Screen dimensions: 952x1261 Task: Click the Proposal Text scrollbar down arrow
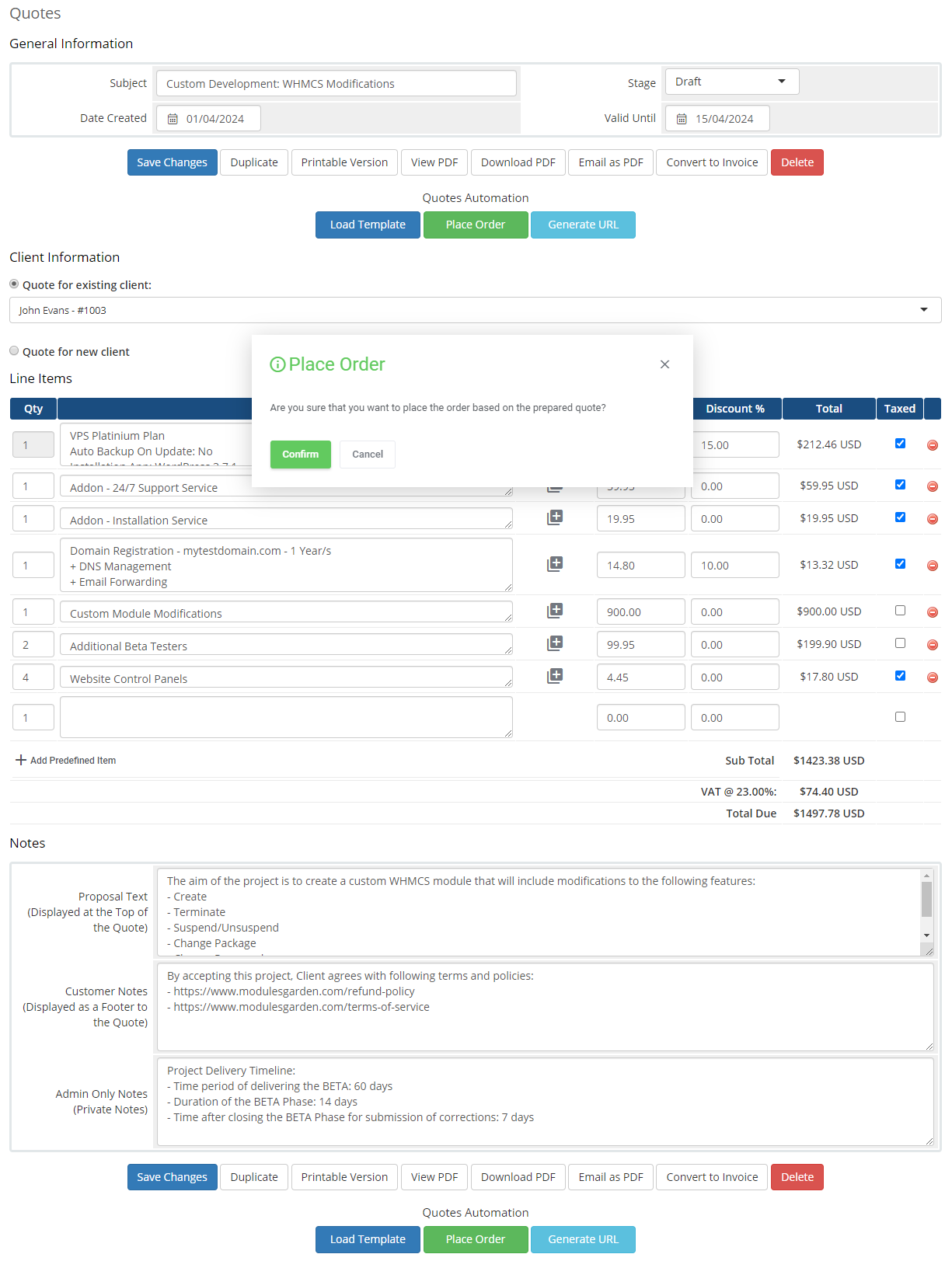(x=926, y=935)
